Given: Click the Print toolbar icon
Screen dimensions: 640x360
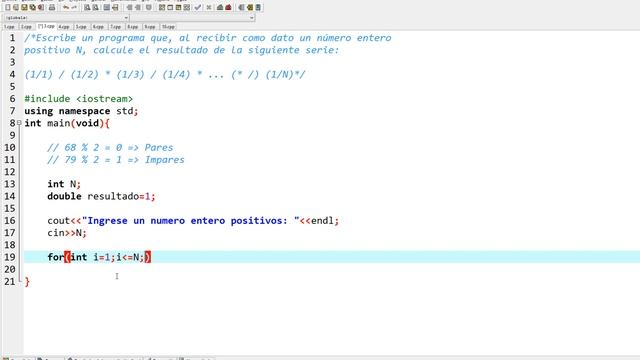Looking at the screenshot, I should [51, 7].
